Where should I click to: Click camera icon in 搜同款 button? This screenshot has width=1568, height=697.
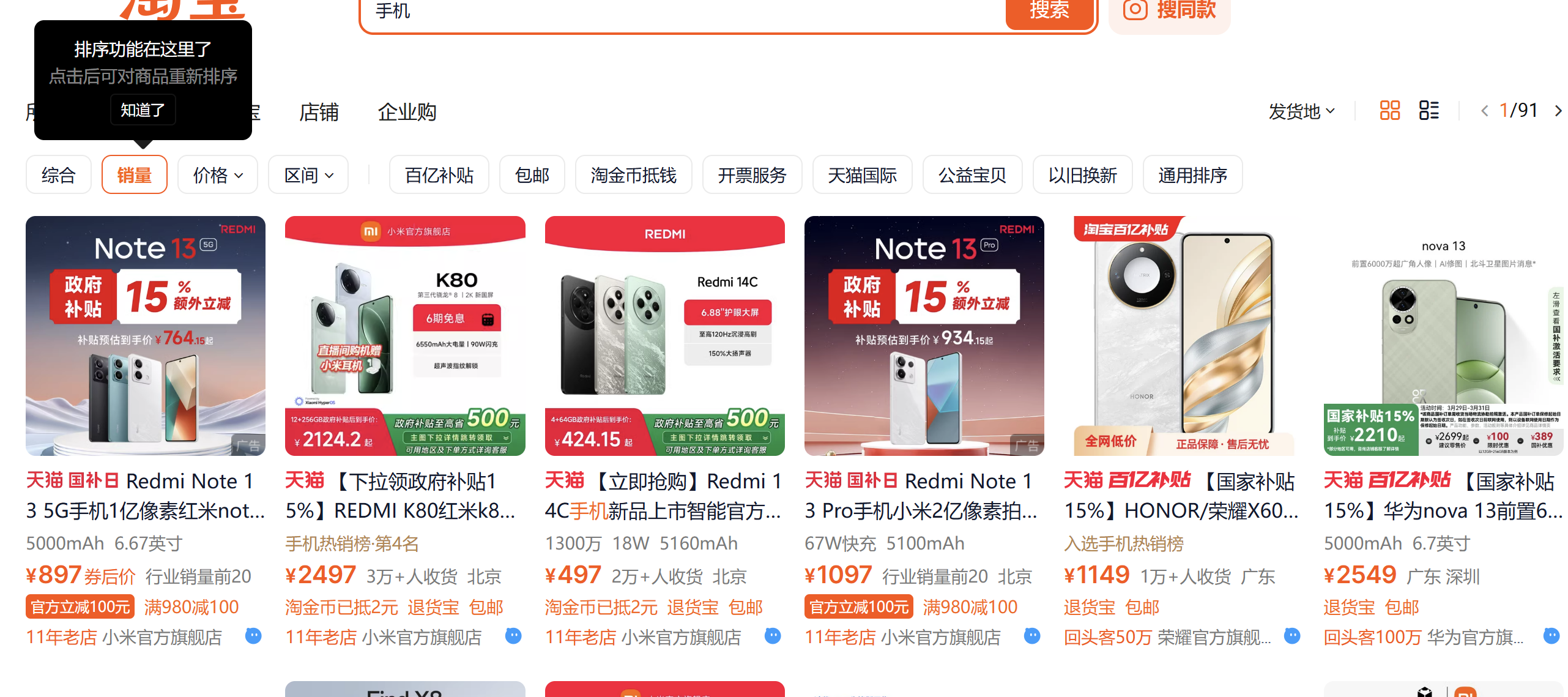coord(1135,9)
